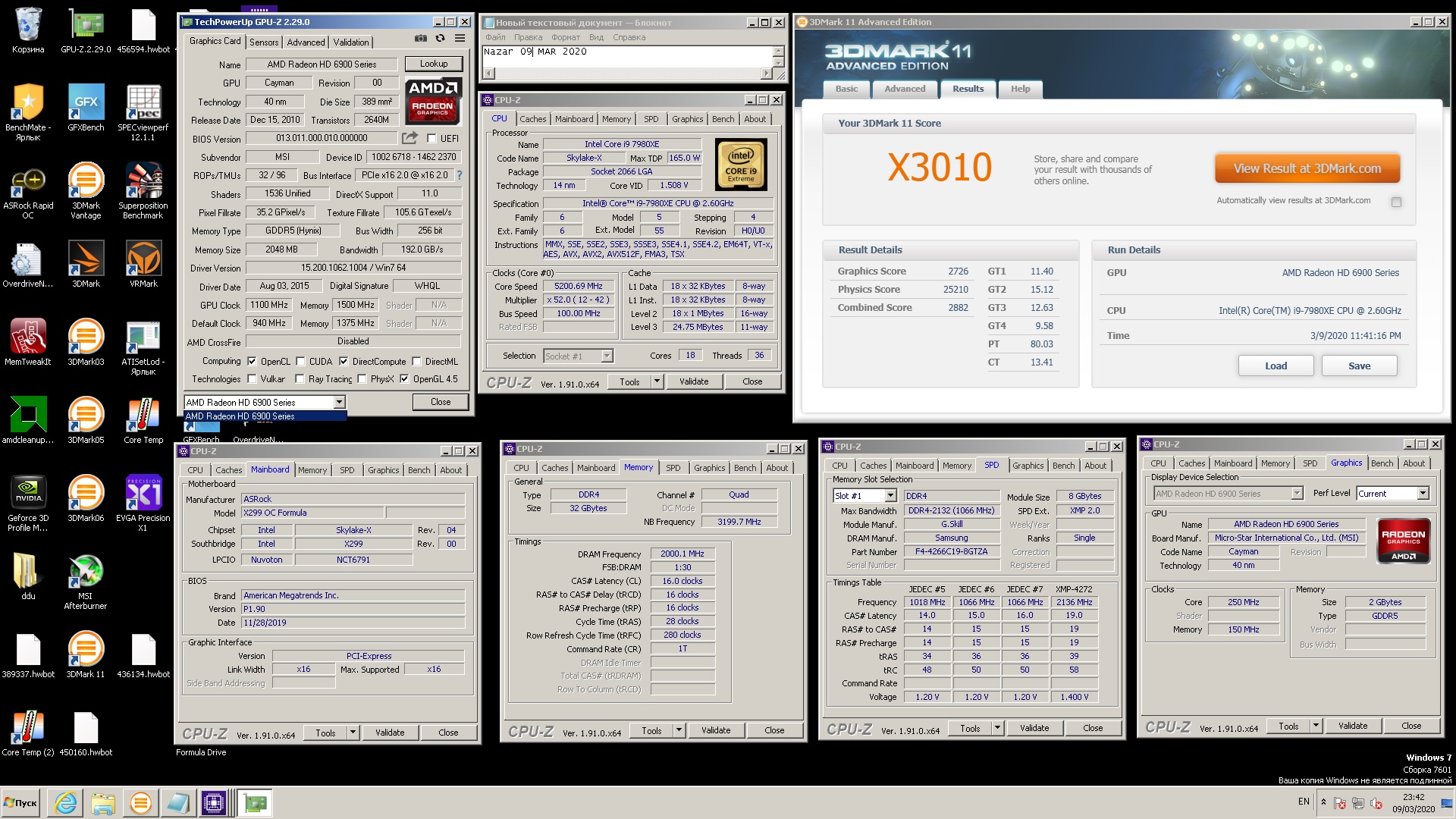Click BIOS export share icon in GPU-Z
Screen dimensions: 1456x819
point(409,137)
